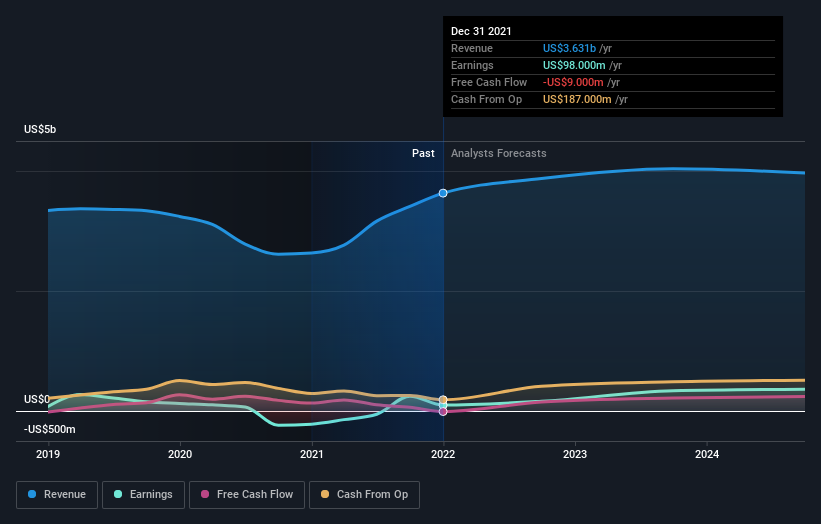821x524 pixels.
Task: Click the Free Cash Flow label in tooltip
Action: coord(489,82)
